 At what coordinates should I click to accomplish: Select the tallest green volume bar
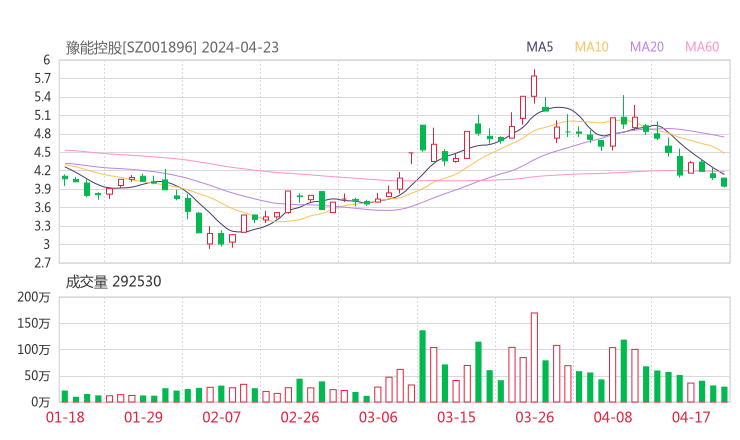point(422,366)
